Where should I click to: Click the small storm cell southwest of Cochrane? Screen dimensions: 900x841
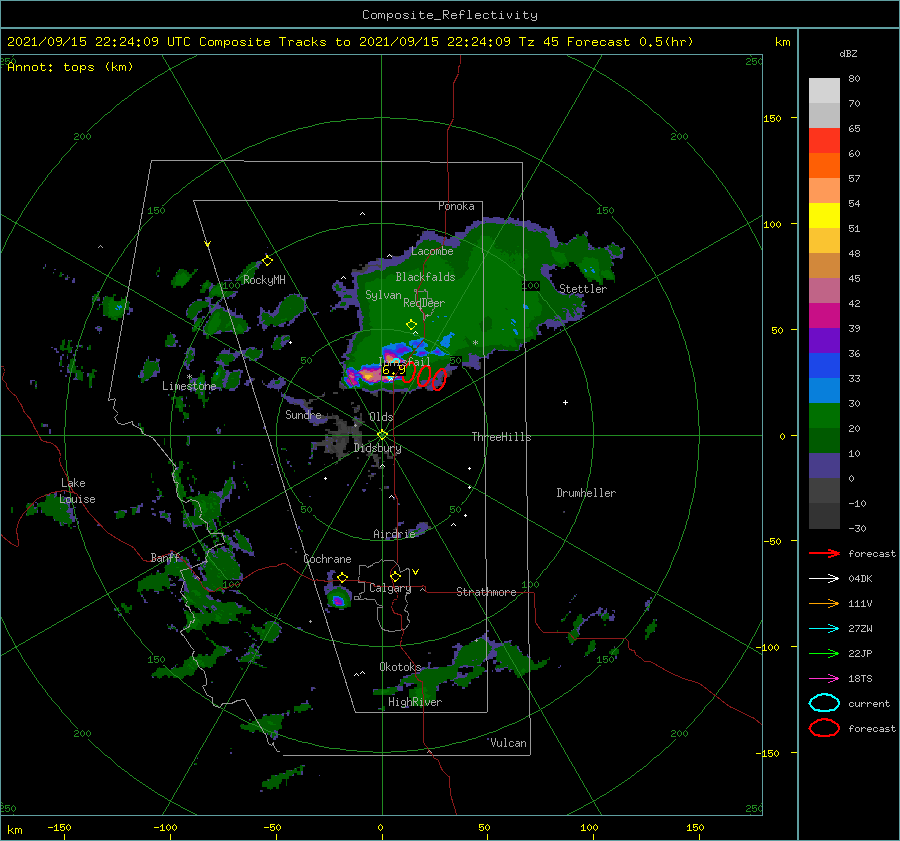pyautogui.click(x=339, y=599)
